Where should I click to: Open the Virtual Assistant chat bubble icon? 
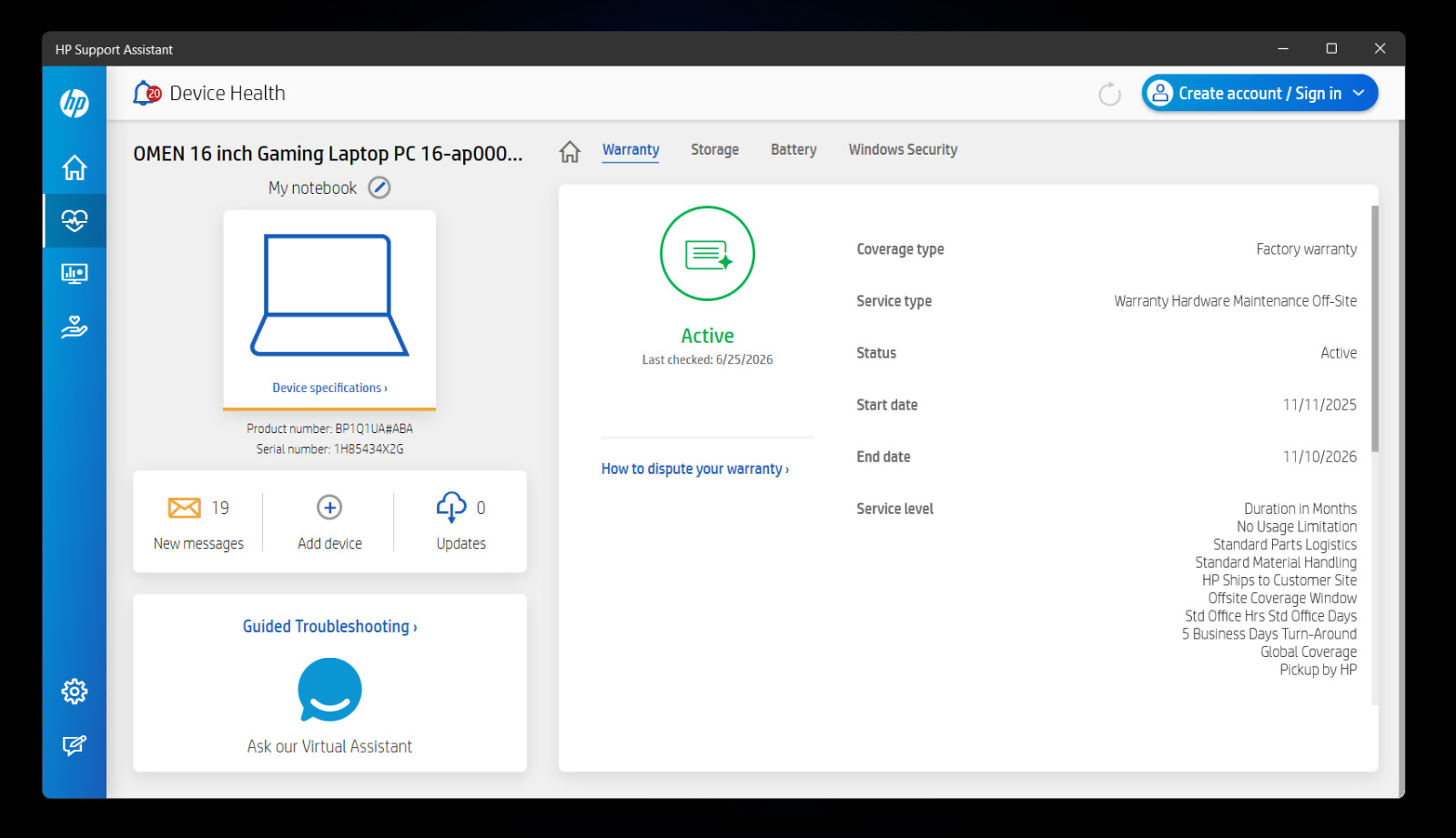[329, 691]
